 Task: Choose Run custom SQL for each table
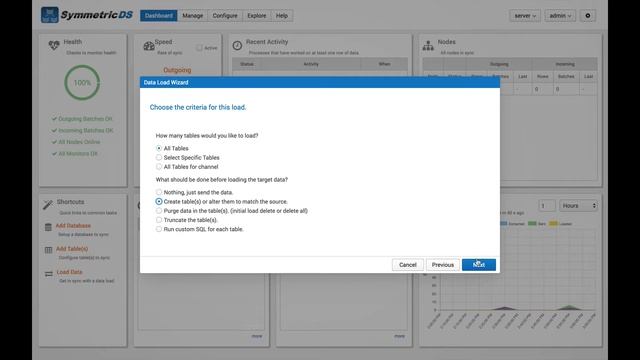tap(159, 229)
